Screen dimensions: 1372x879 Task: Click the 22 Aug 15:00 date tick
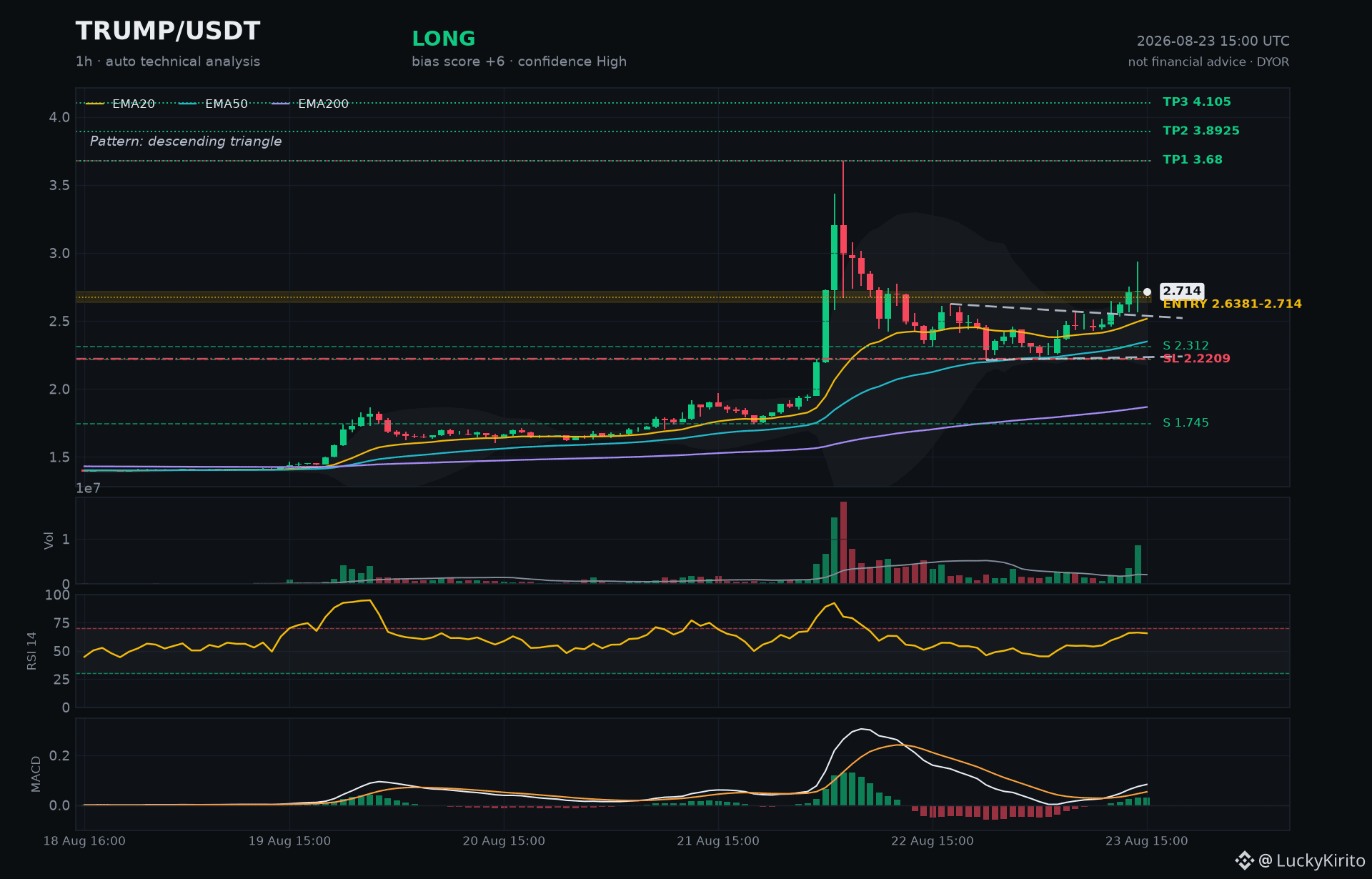point(933,841)
